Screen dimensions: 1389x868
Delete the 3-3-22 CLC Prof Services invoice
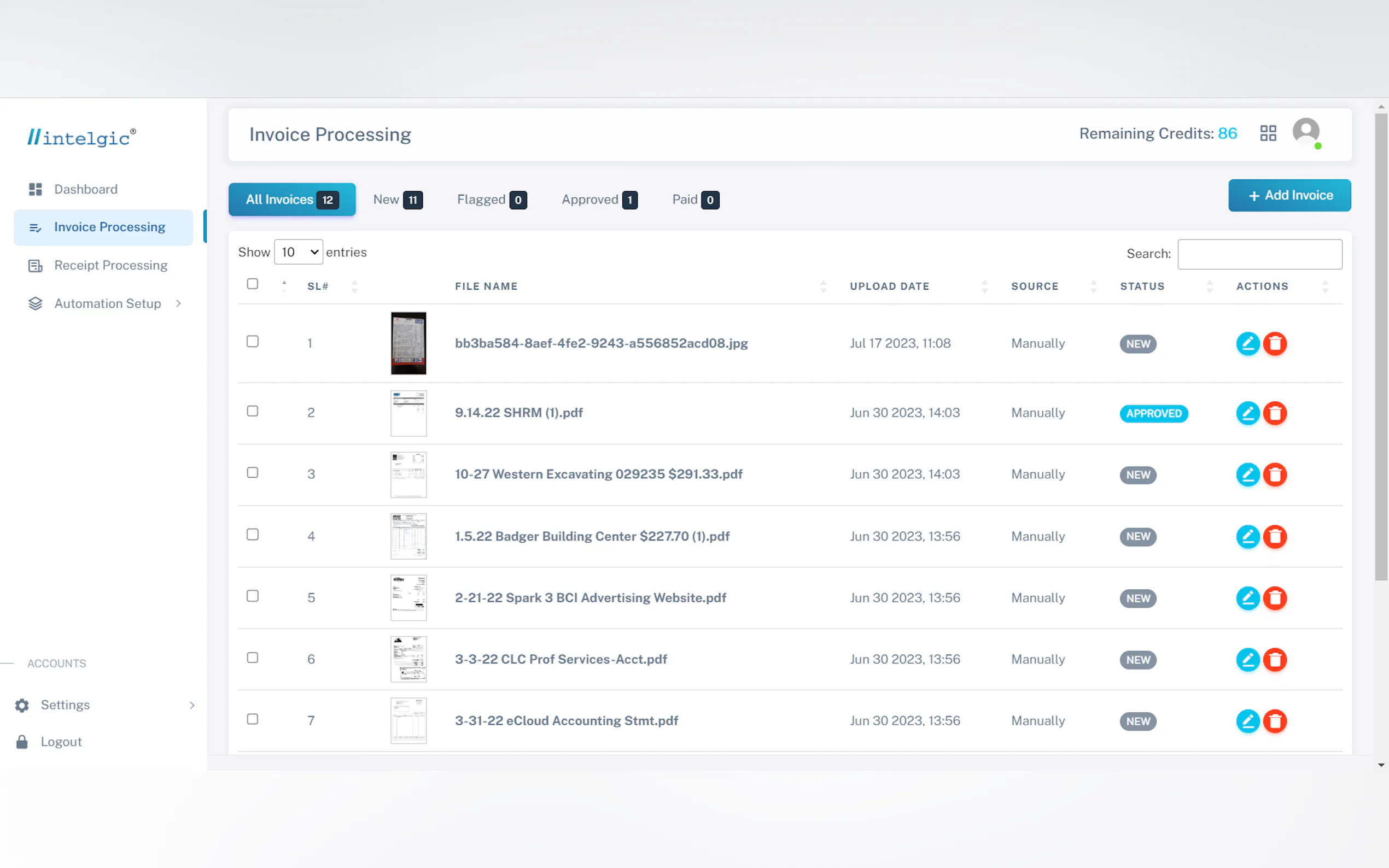point(1275,660)
